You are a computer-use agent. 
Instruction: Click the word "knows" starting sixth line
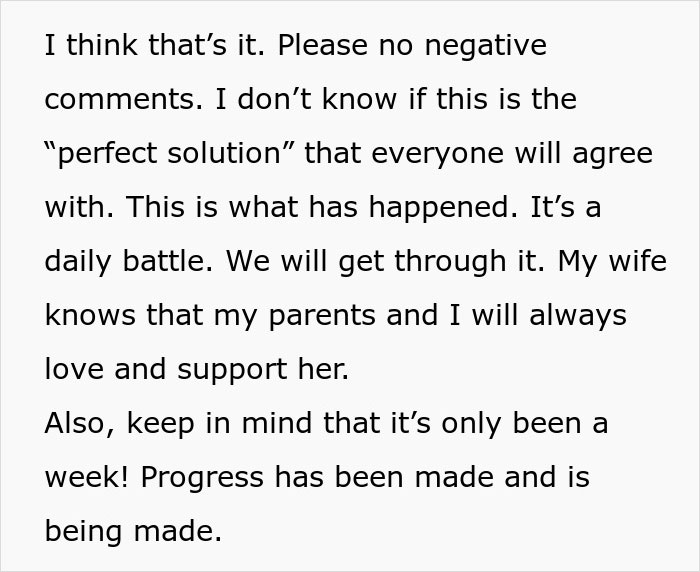click(x=90, y=315)
